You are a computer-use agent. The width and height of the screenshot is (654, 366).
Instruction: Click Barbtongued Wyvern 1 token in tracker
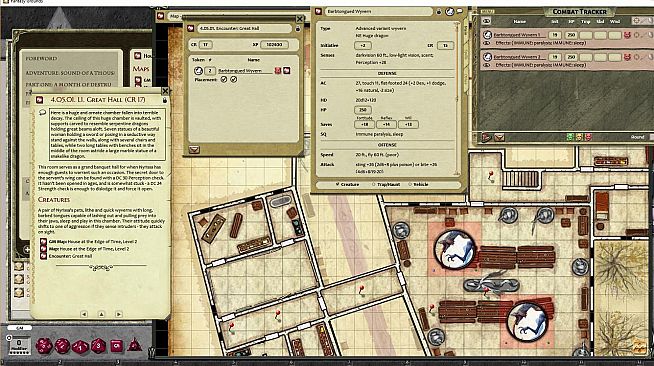click(488, 35)
